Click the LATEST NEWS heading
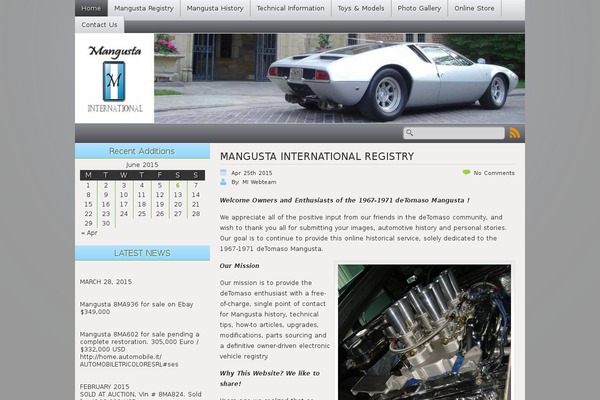This screenshot has width=600, height=400. [142, 253]
